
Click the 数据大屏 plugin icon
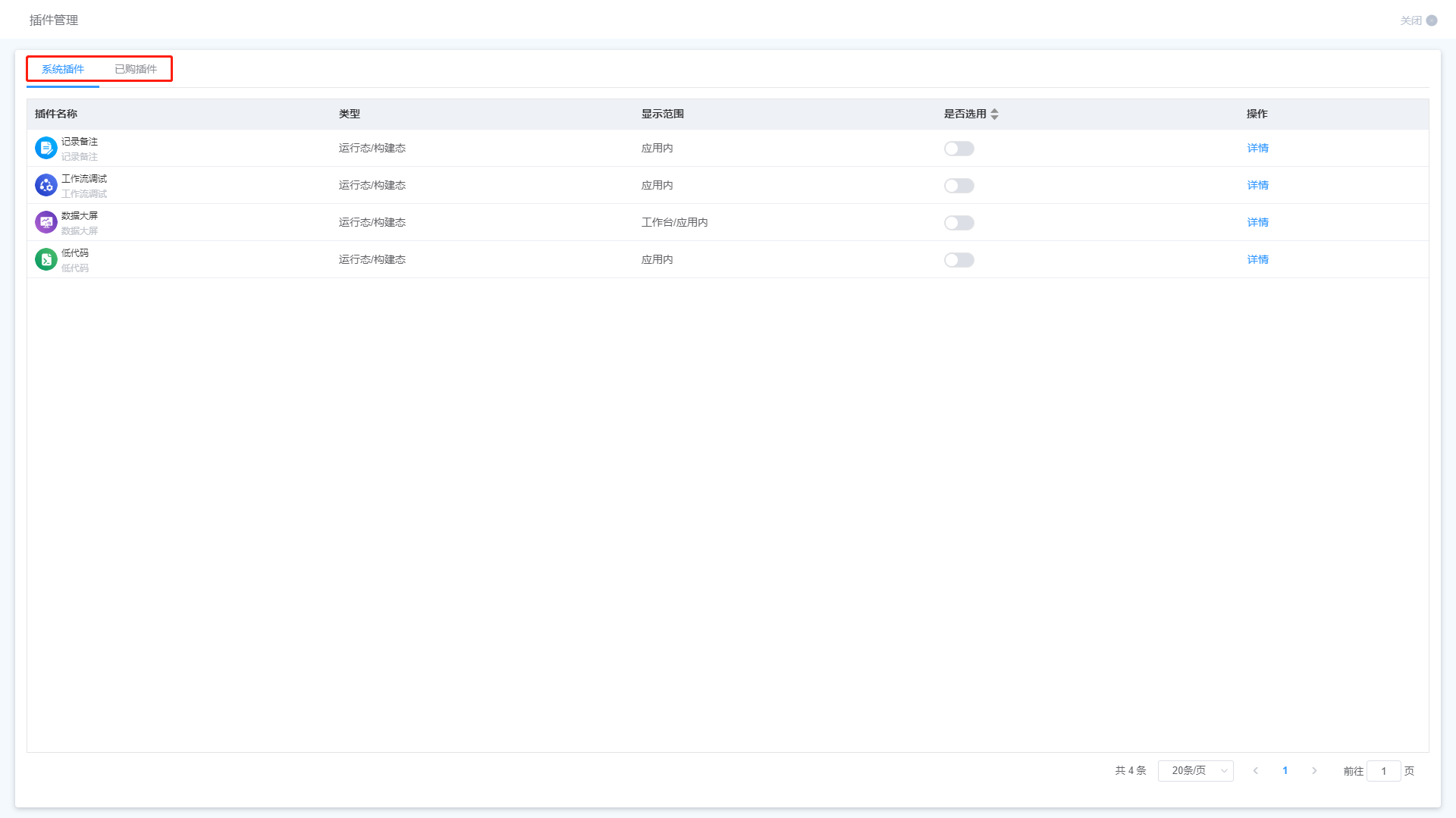(46, 222)
